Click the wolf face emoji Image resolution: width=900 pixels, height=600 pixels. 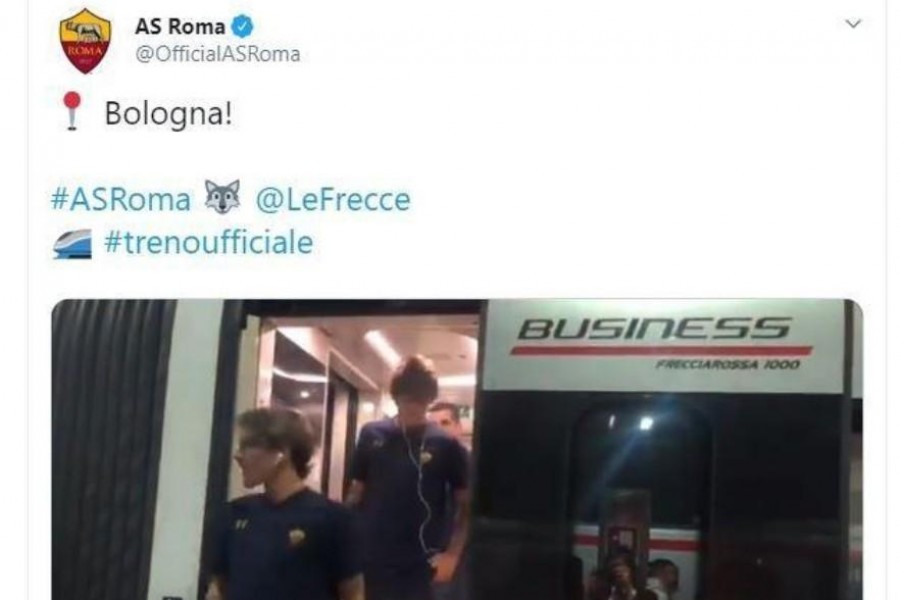point(223,198)
